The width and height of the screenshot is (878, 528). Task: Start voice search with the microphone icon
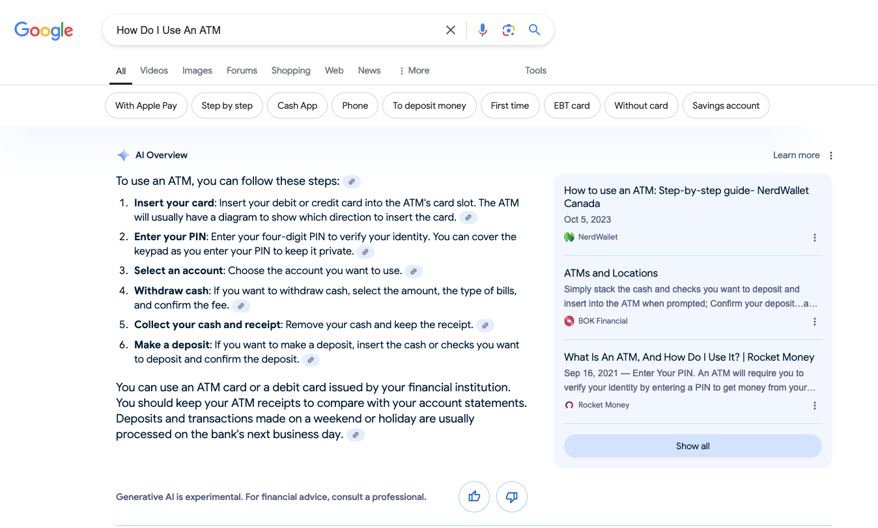482,30
